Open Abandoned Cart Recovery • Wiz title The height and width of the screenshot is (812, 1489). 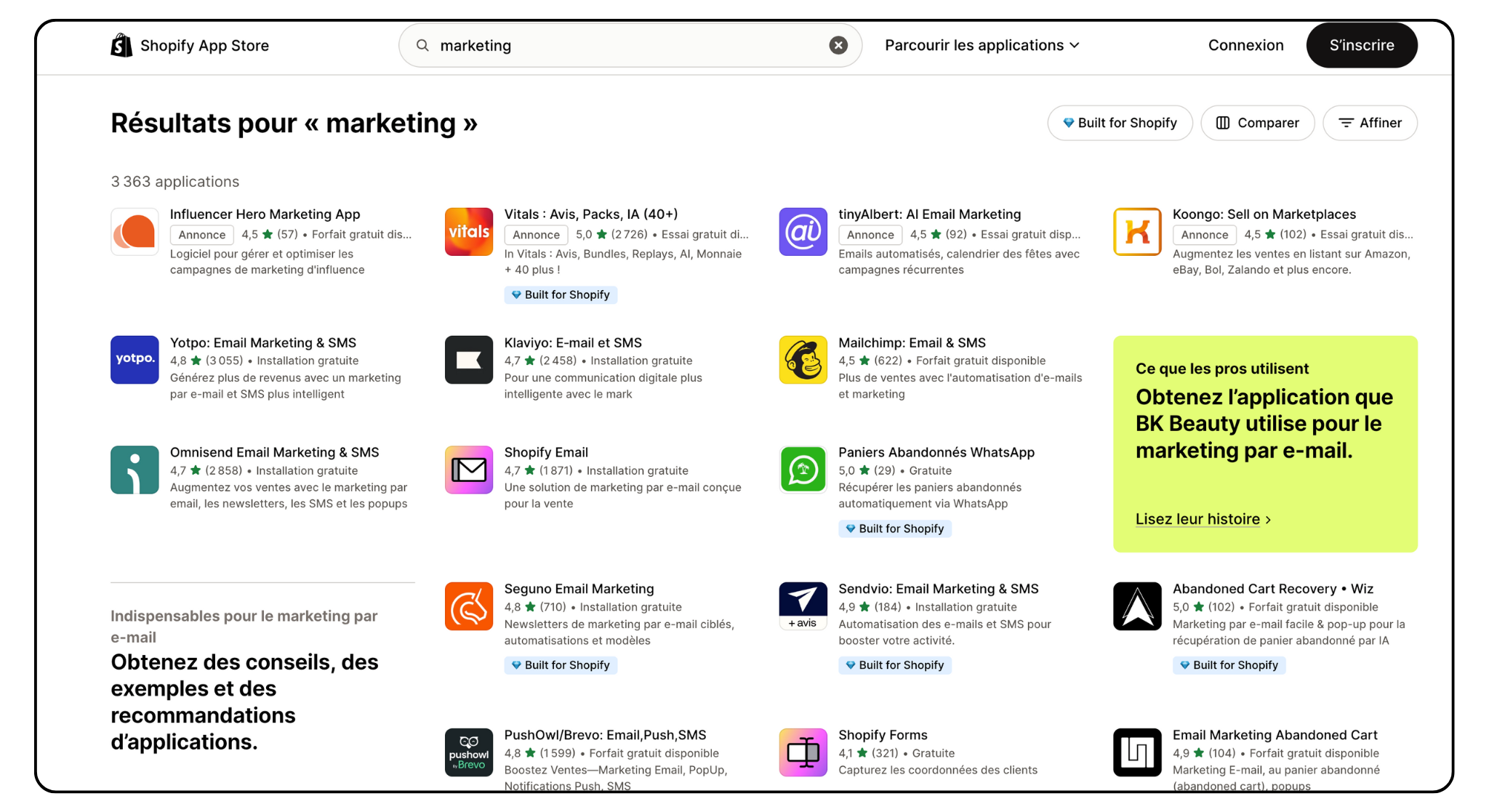click(x=1272, y=589)
